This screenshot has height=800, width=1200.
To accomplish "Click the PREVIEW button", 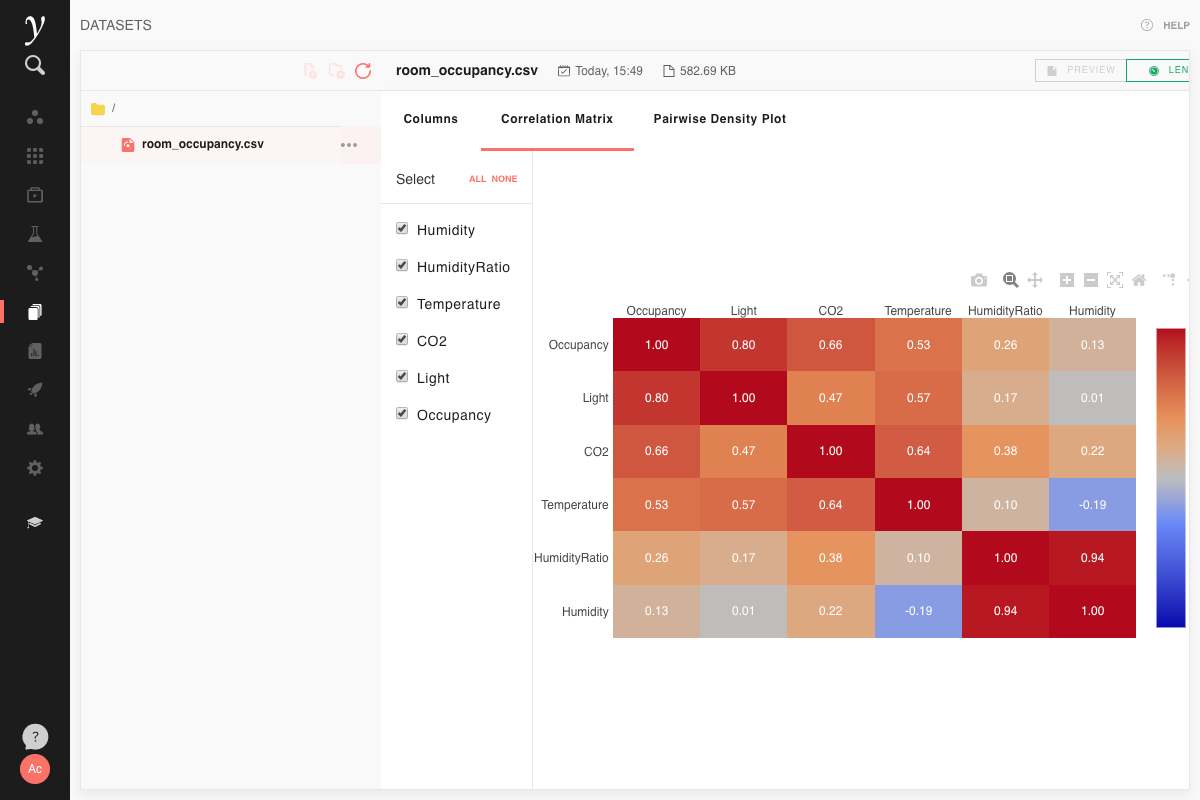I will coord(1080,70).
